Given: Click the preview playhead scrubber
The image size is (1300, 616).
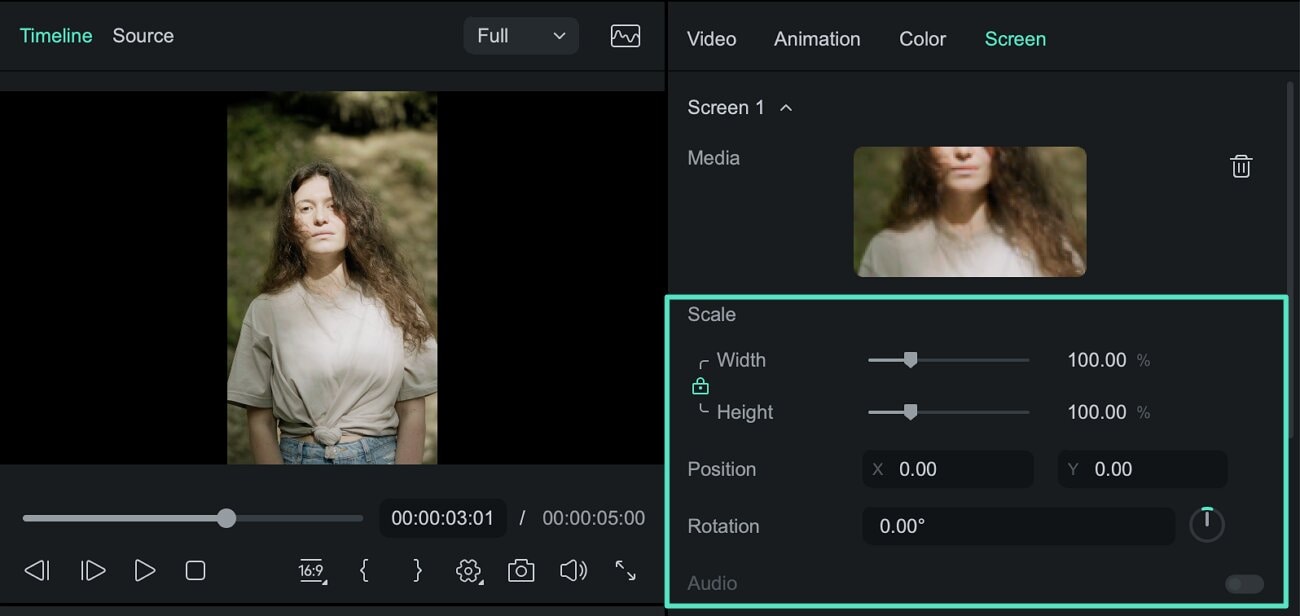Looking at the screenshot, I should [227, 518].
